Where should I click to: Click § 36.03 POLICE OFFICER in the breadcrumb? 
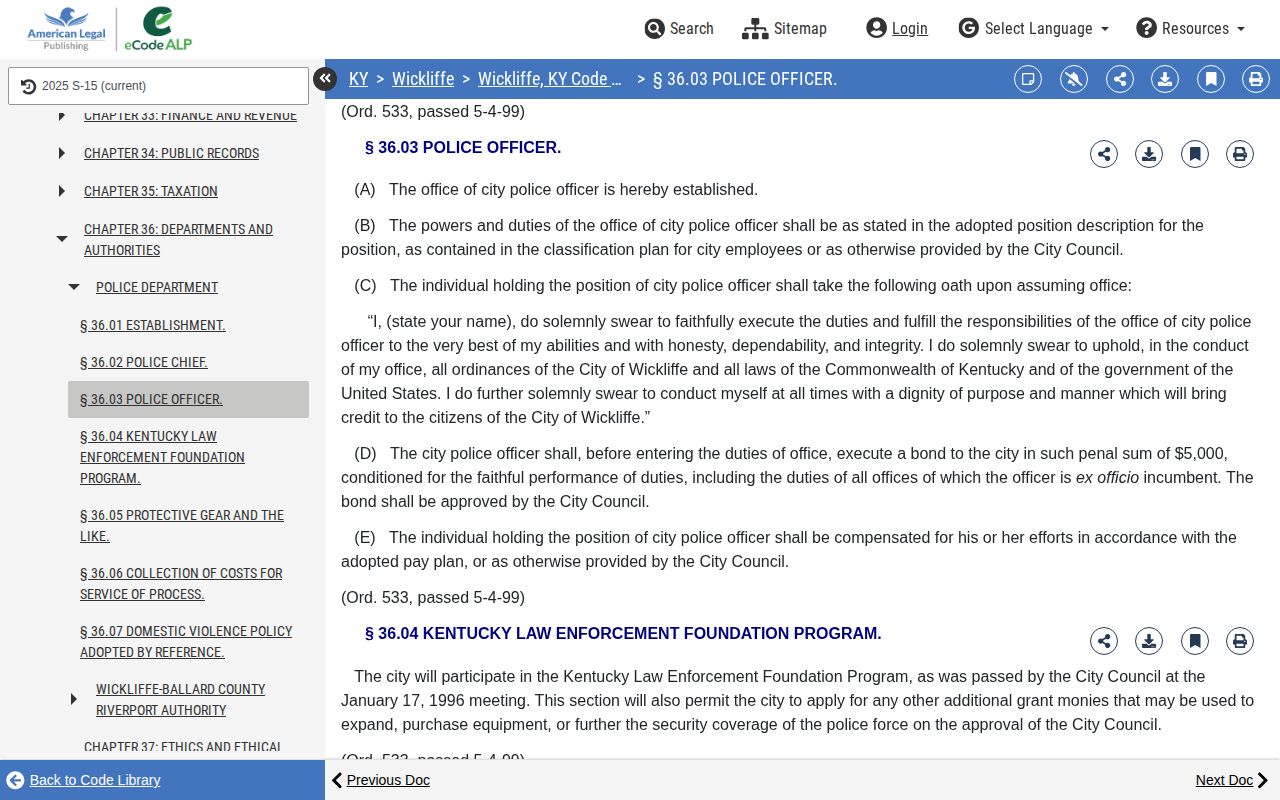pyautogui.click(x=745, y=79)
